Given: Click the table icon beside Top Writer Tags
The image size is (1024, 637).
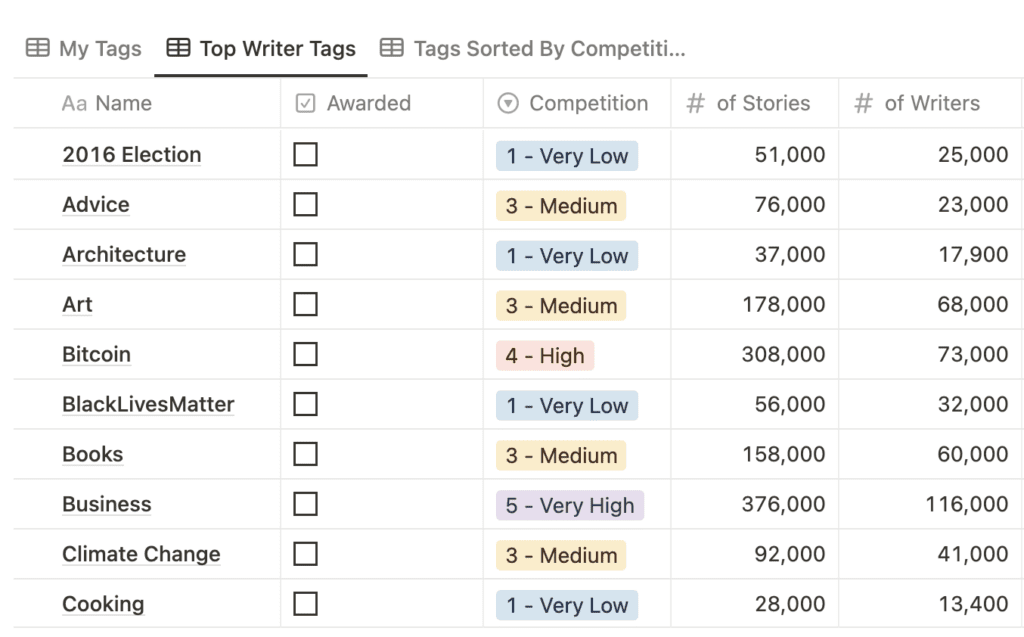Looking at the screenshot, I should pyautogui.click(x=178, y=48).
